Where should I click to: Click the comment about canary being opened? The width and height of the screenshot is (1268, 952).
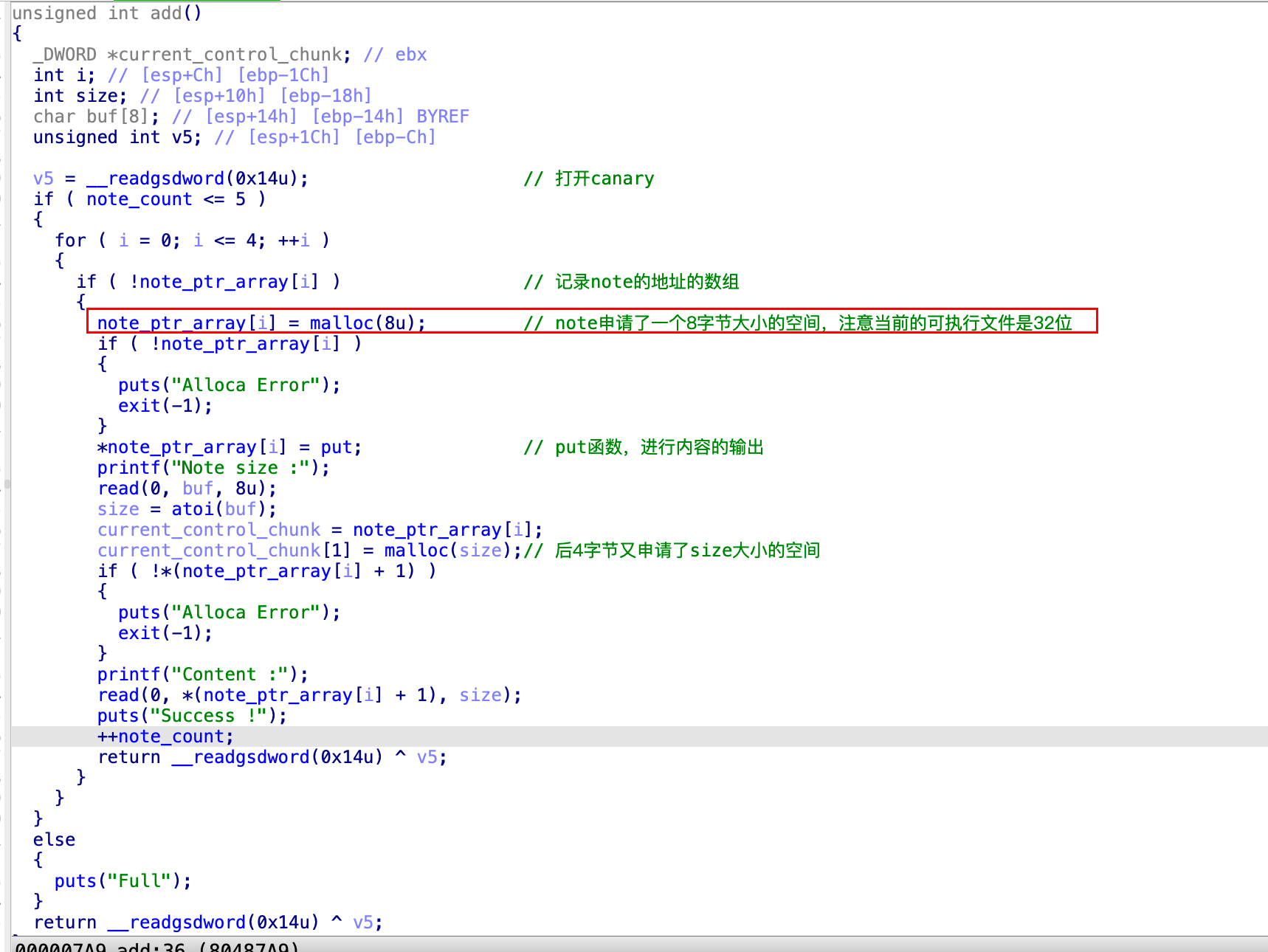click(588, 178)
